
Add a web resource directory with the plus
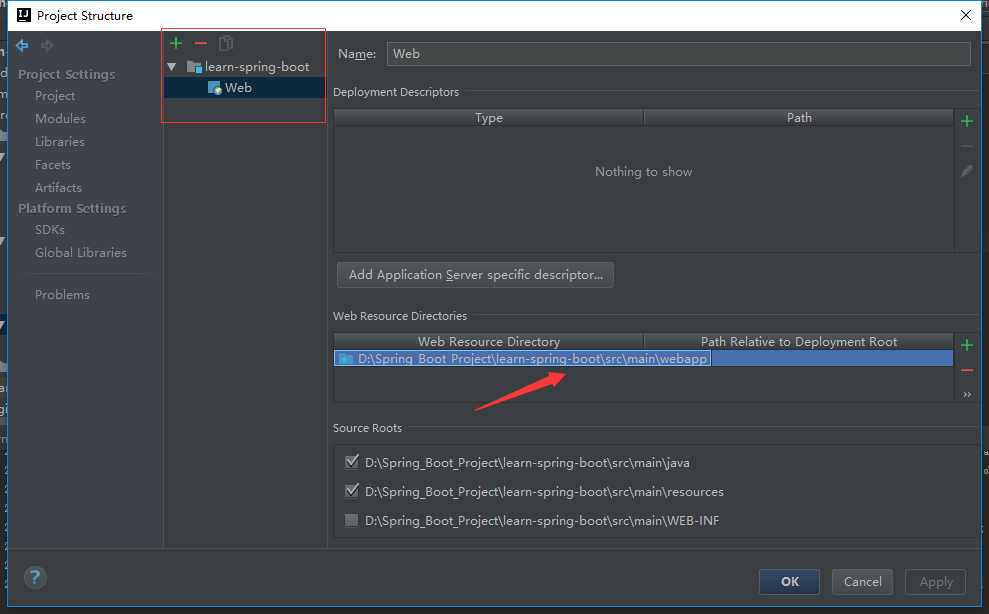(x=967, y=345)
